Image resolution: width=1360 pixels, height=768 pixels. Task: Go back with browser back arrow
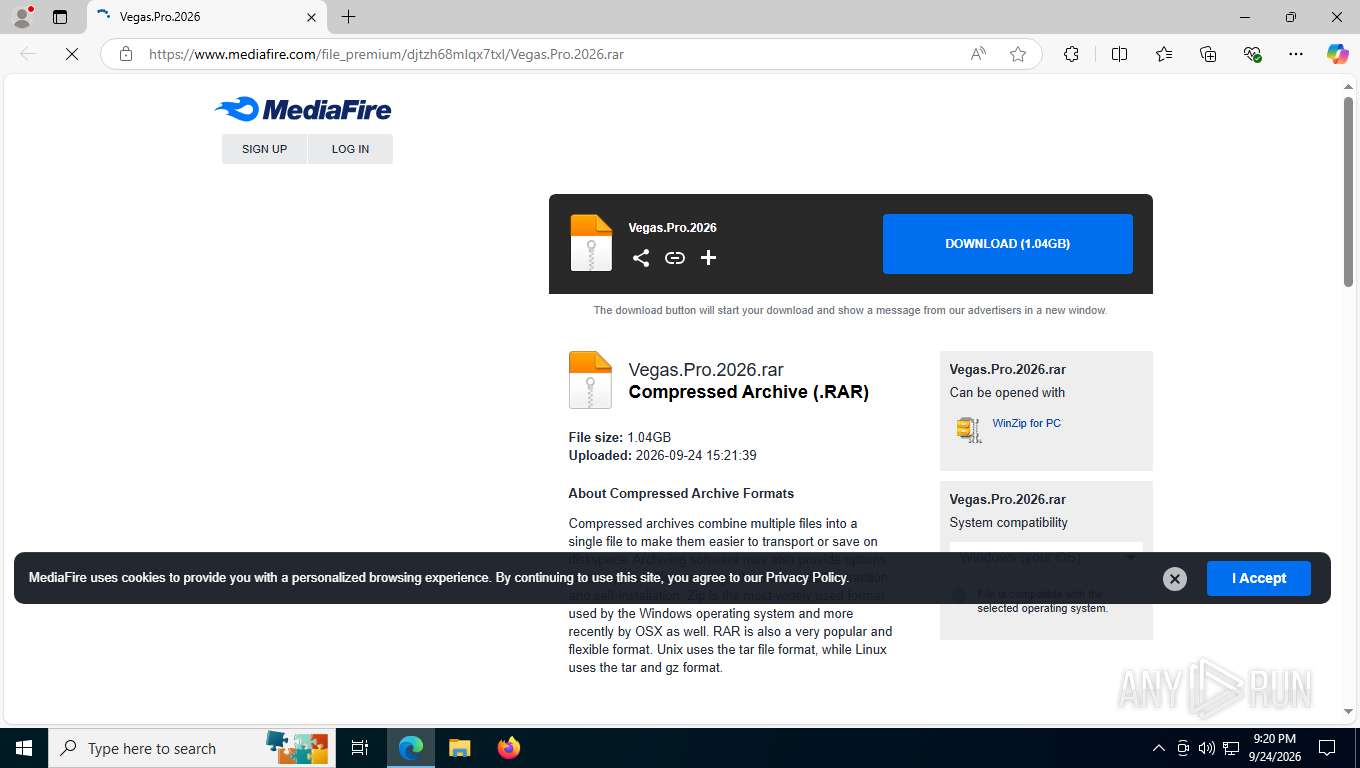pyautogui.click(x=28, y=54)
